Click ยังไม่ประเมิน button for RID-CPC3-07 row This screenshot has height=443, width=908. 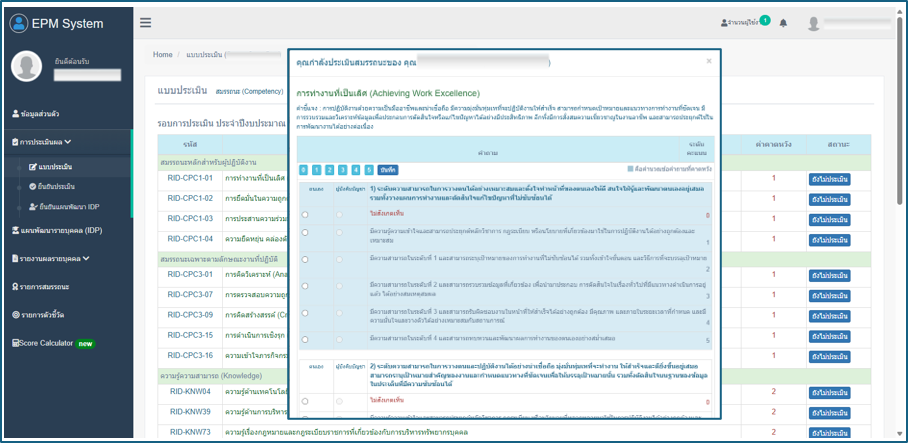click(x=829, y=296)
